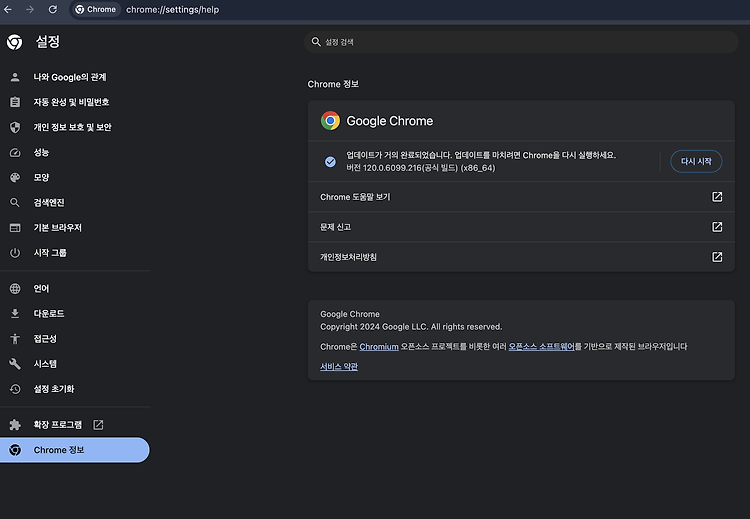The width and height of the screenshot is (750, 519).
Task: Click the browser back arrow icon
Action: [8, 9]
